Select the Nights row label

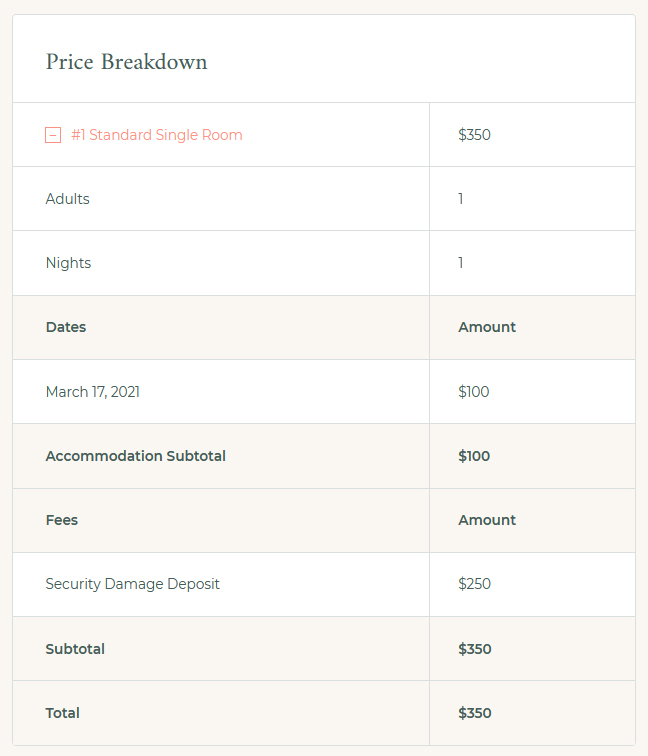coord(68,263)
